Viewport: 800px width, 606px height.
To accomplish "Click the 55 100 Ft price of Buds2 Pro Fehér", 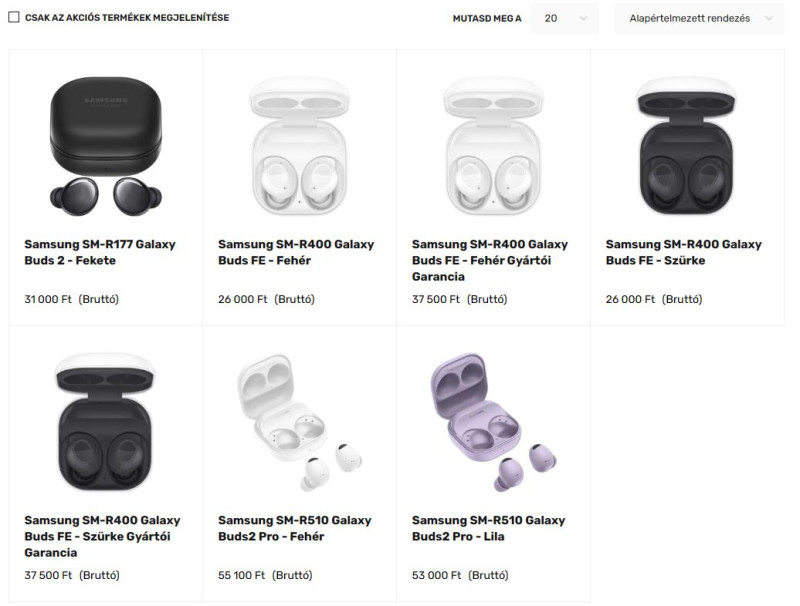I will tap(242, 575).
